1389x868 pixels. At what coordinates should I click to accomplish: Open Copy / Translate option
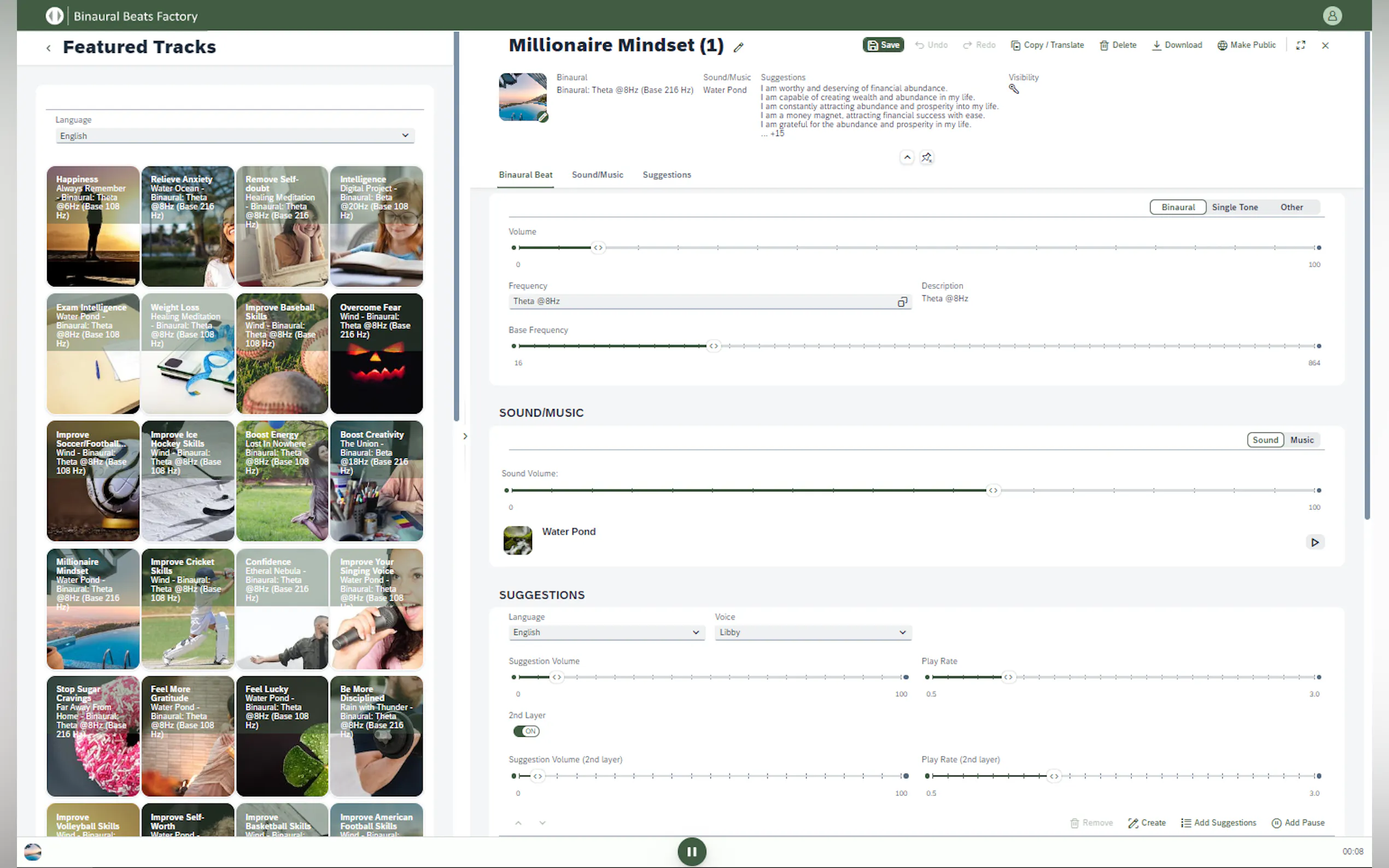1047,45
